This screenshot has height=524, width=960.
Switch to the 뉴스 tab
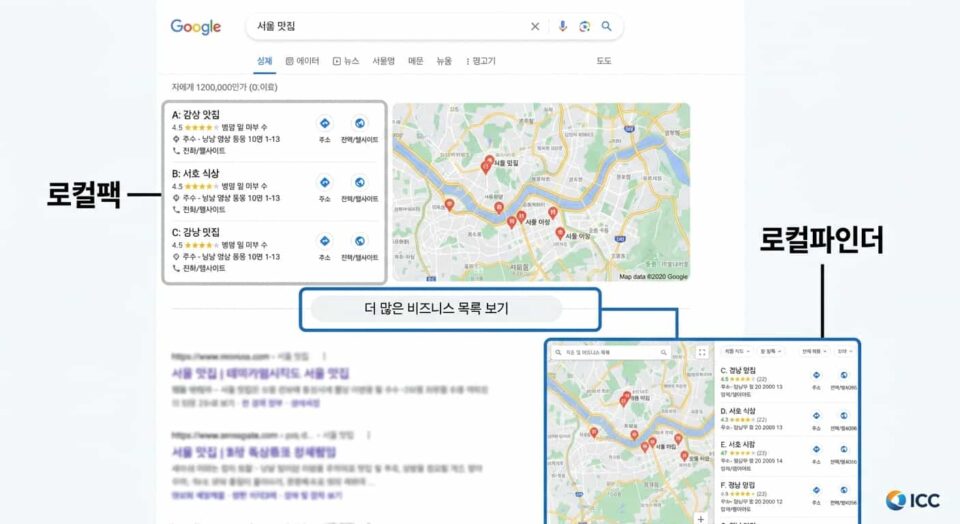pos(346,61)
